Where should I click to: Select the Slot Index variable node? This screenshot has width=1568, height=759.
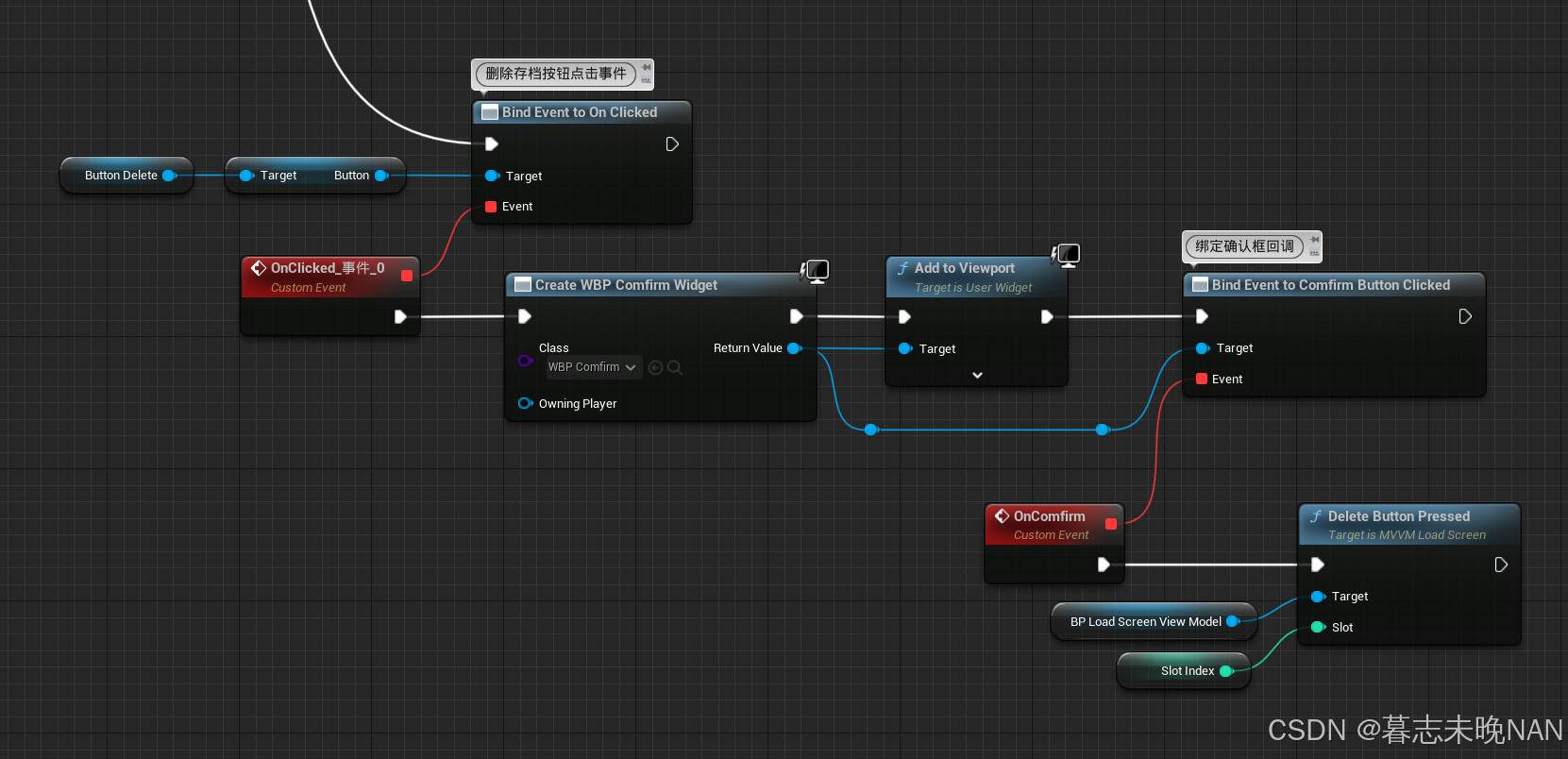click(x=1184, y=671)
